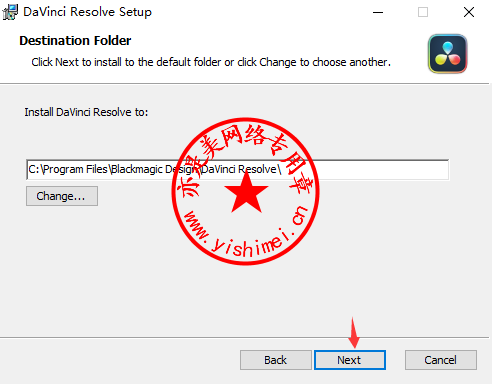Click 'Install DaVinci Resolve to:' label

pos(86,112)
